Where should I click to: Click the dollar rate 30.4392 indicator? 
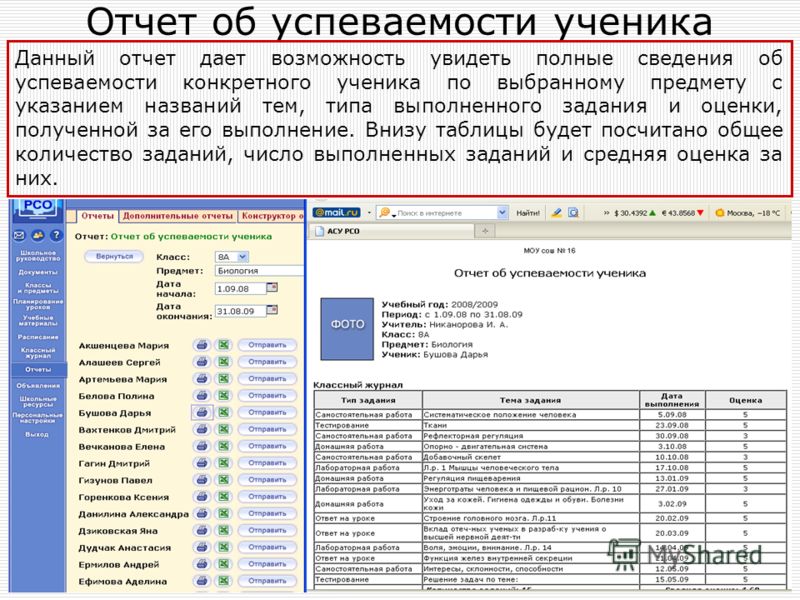pyautogui.click(x=635, y=213)
